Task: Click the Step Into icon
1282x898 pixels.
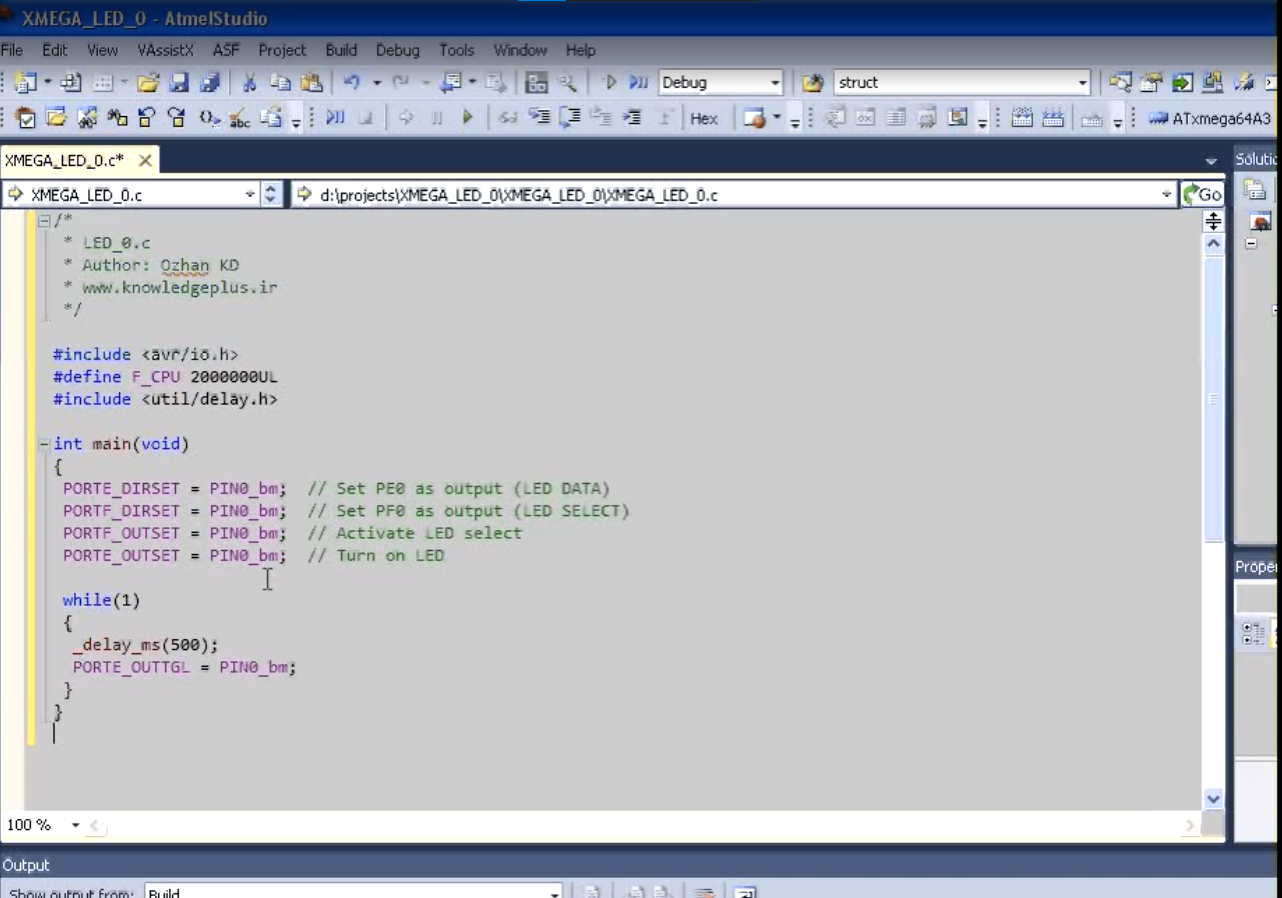Action: pos(539,118)
